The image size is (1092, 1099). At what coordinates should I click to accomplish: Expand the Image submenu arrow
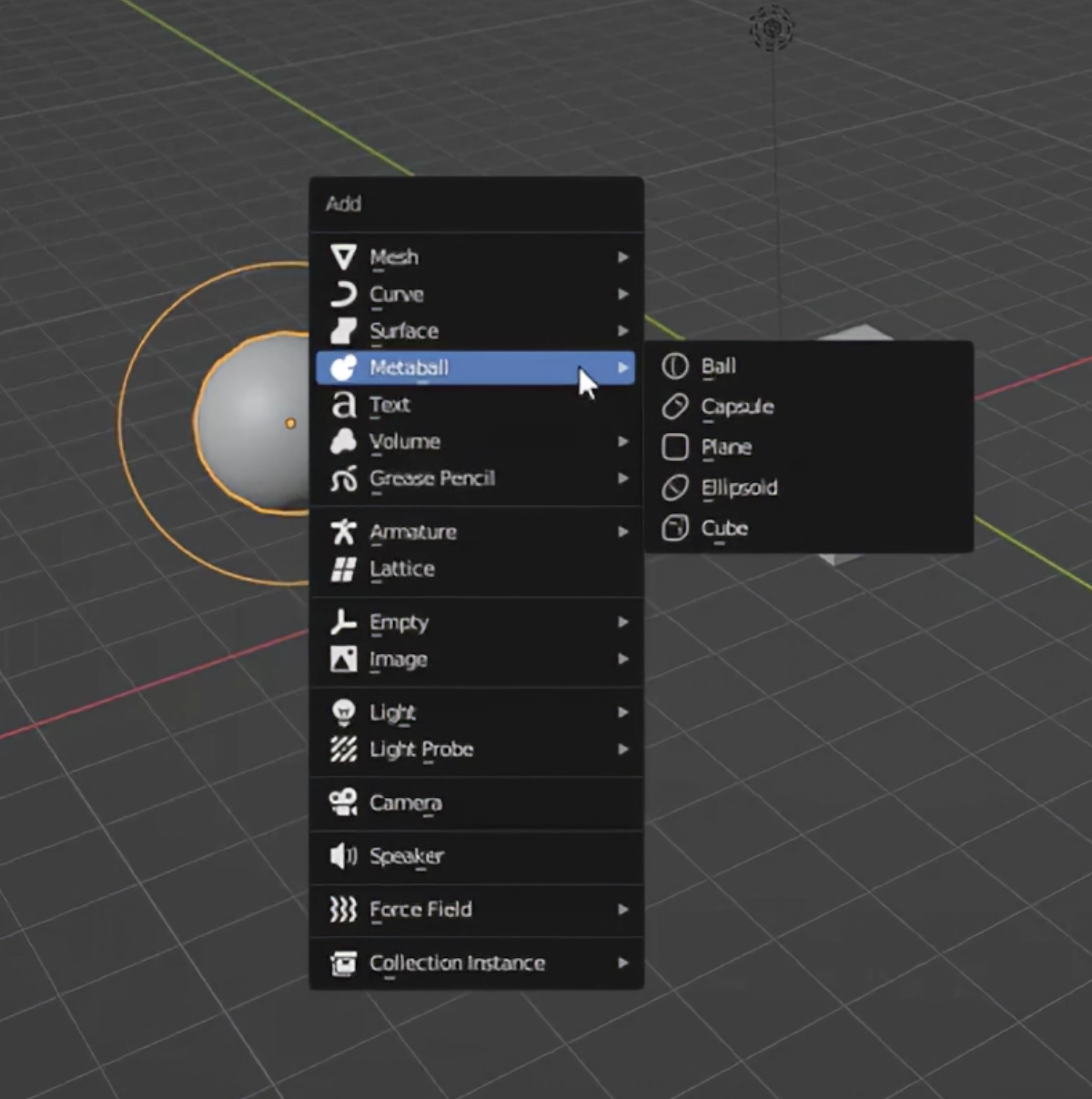tap(623, 660)
